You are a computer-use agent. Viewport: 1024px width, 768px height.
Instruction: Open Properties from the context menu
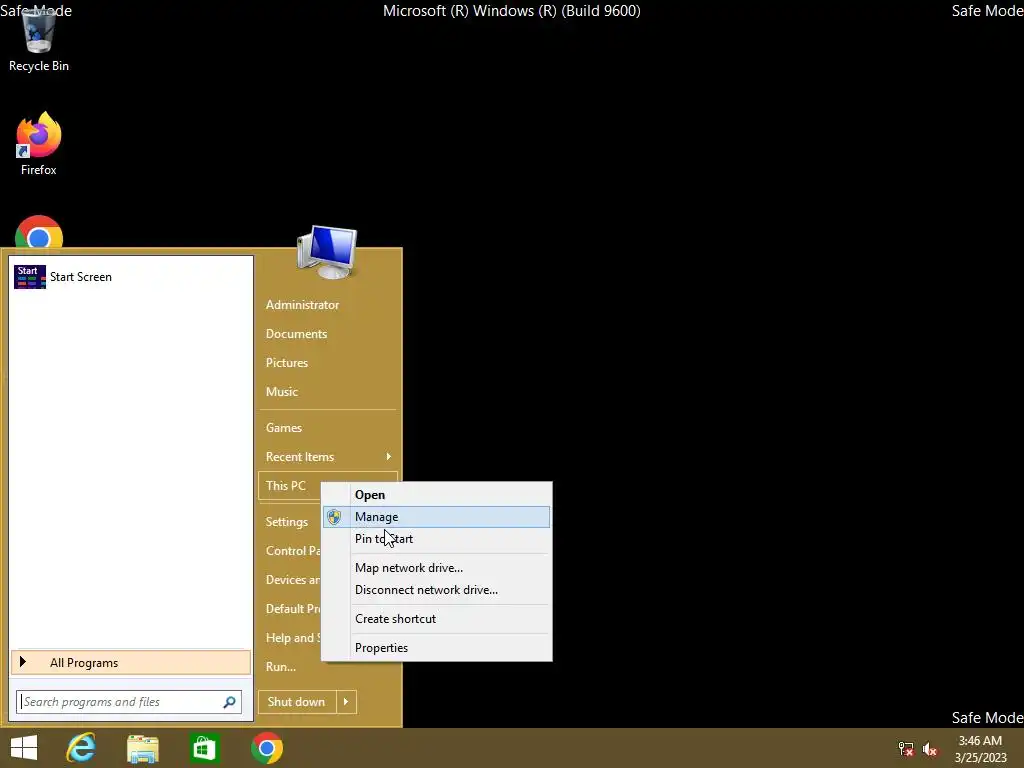(437, 648)
